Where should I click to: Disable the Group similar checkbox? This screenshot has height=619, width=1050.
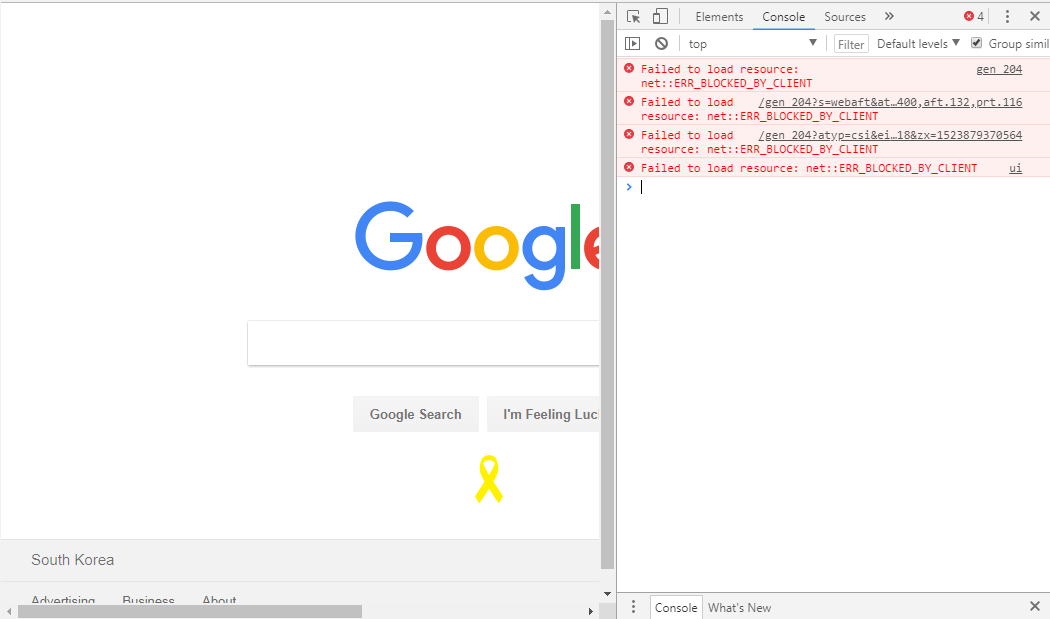[976, 43]
